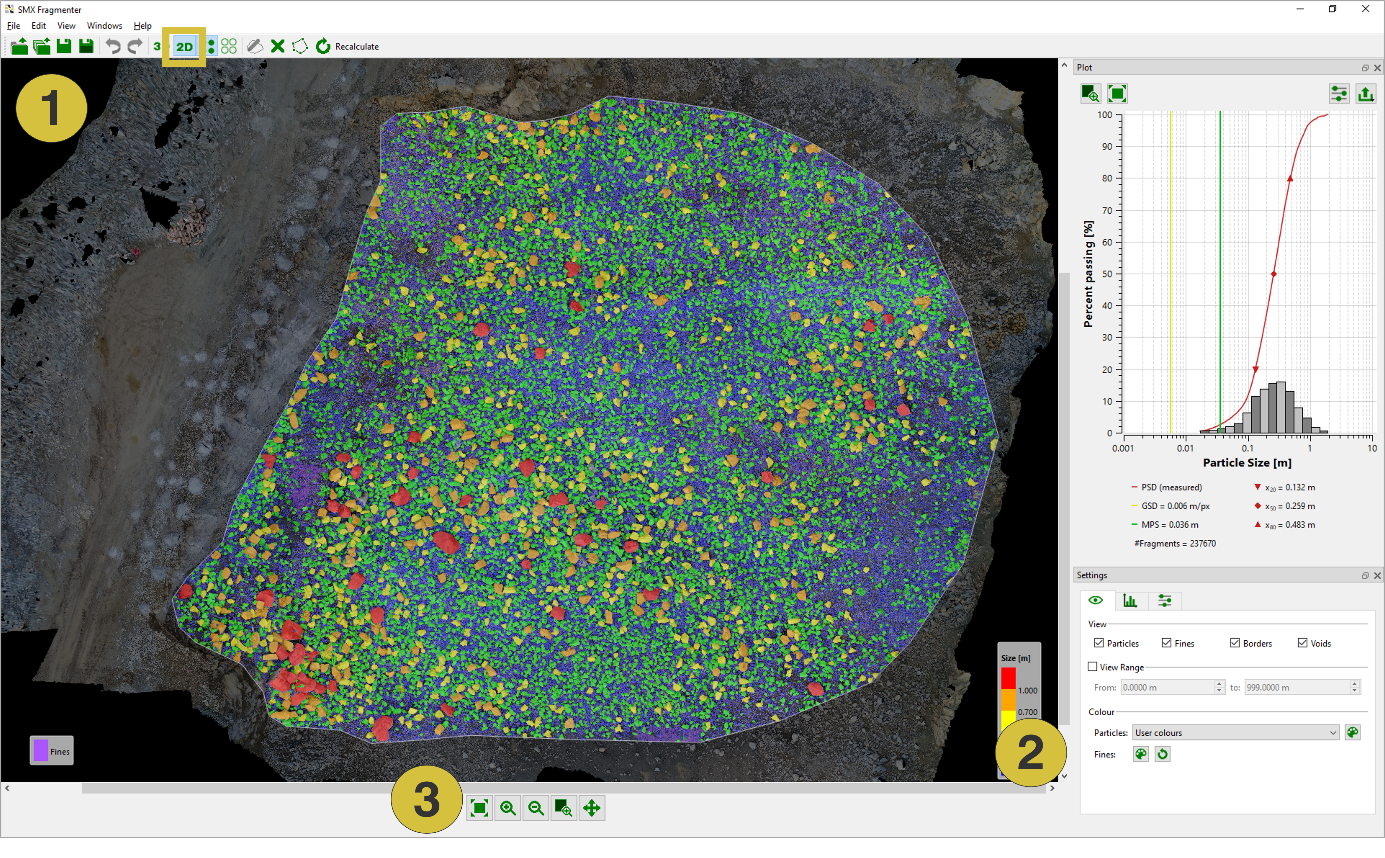Click the 'x50 = 0.259 m' legend entry
Screen dimensions: 1385x858
(1284, 506)
